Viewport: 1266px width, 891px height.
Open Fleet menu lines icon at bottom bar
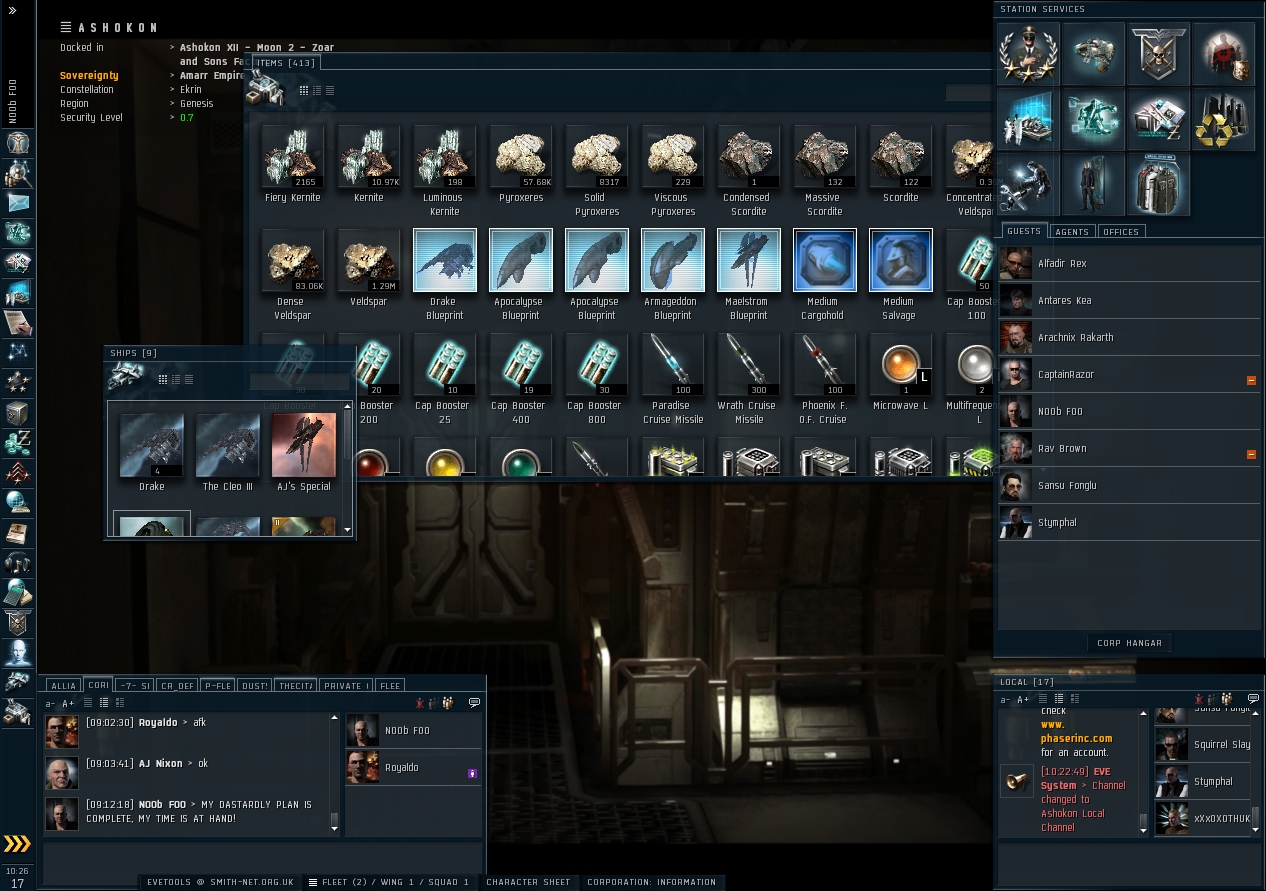[x=313, y=882]
